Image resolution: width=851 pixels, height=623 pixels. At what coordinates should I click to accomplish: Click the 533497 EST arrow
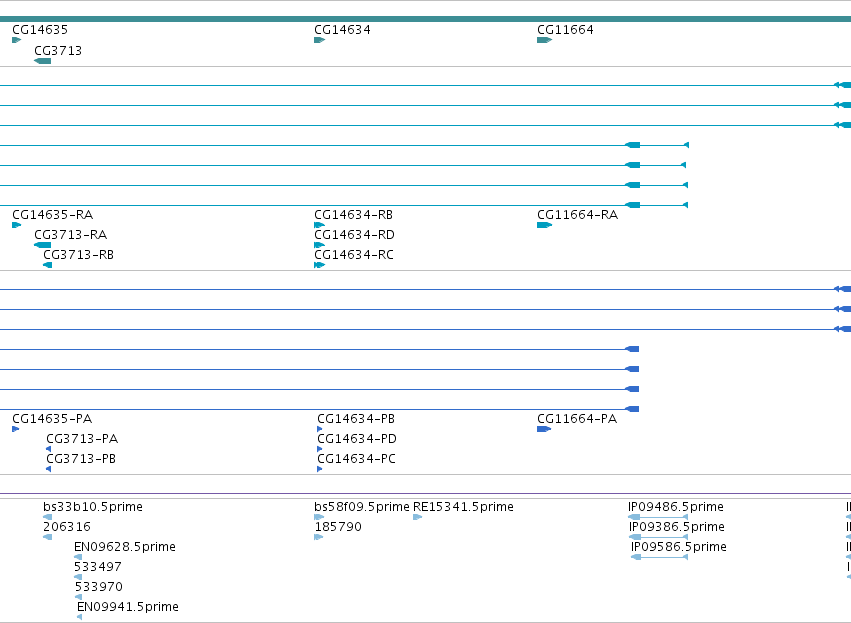78,577
